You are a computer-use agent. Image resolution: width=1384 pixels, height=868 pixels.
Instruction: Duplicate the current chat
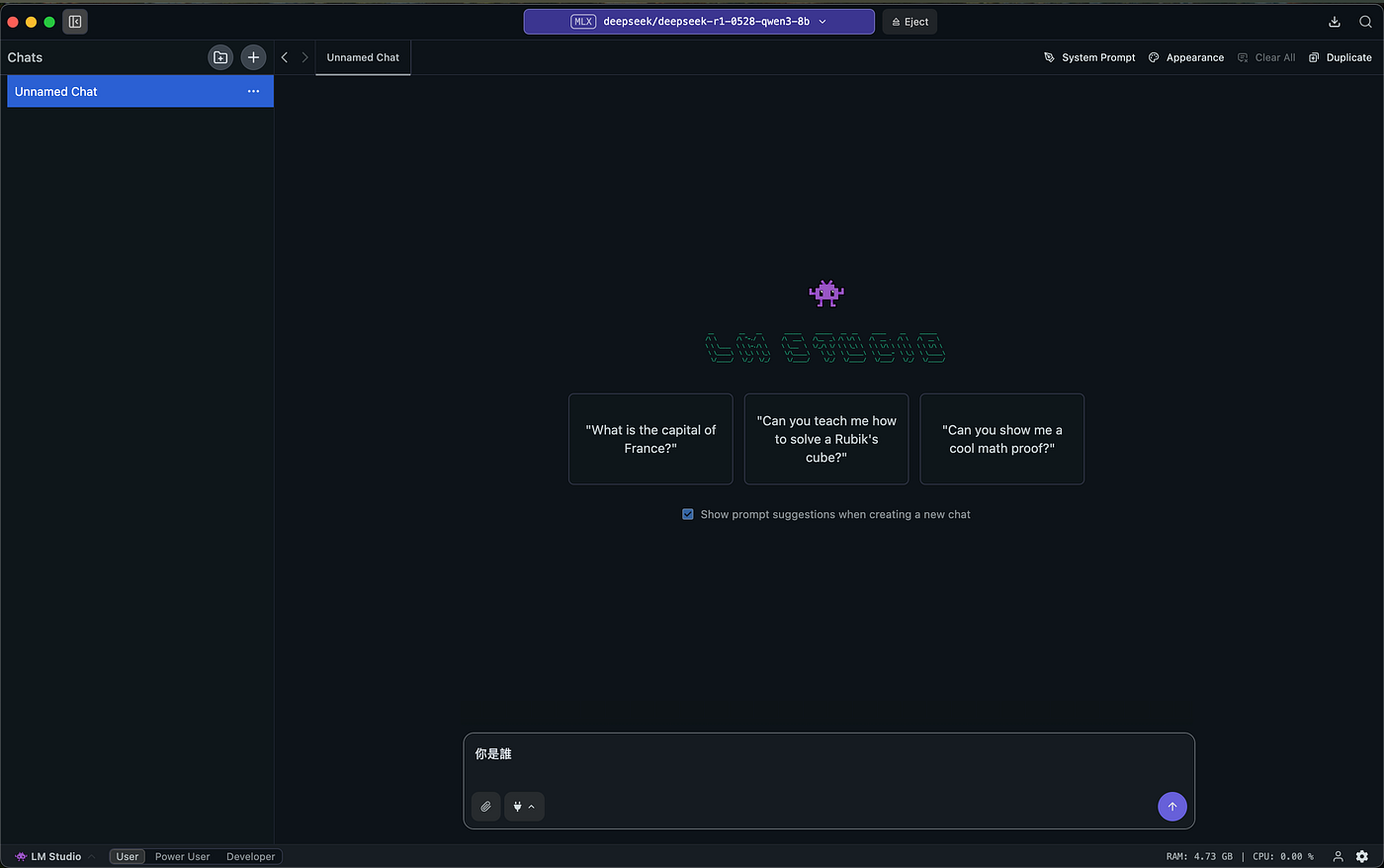click(x=1341, y=57)
